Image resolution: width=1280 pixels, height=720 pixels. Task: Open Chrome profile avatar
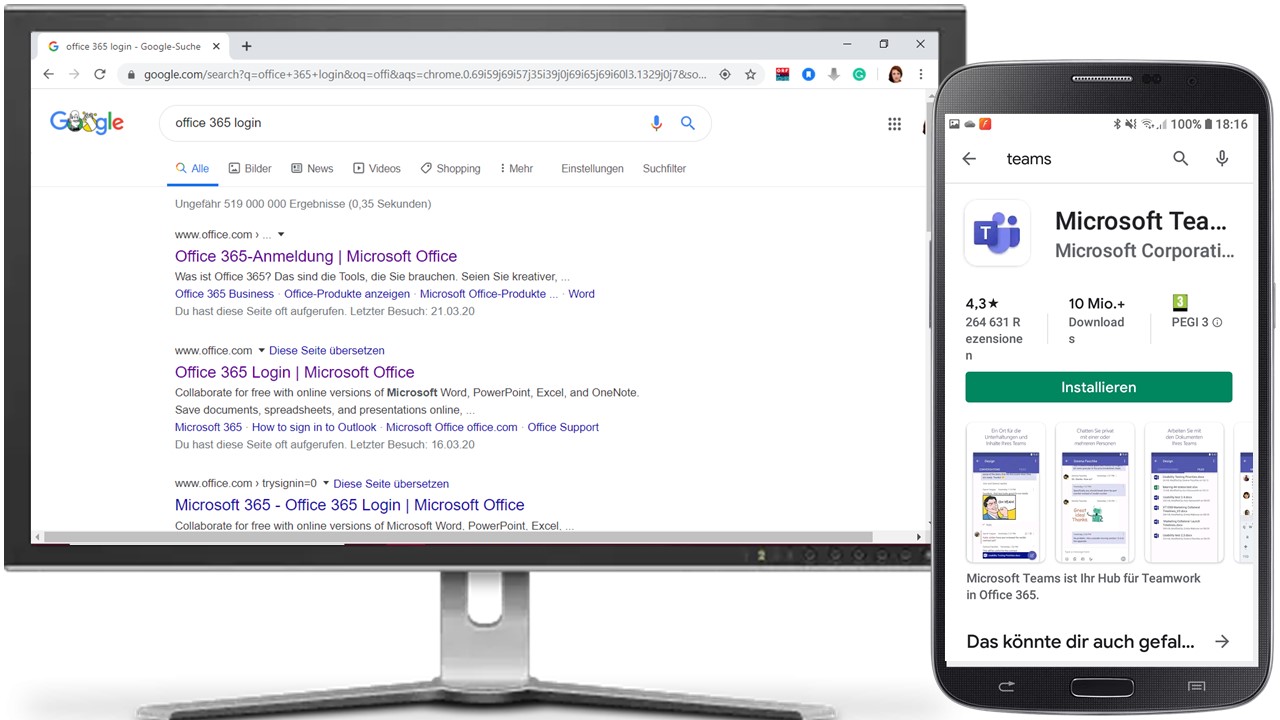pos(895,74)
